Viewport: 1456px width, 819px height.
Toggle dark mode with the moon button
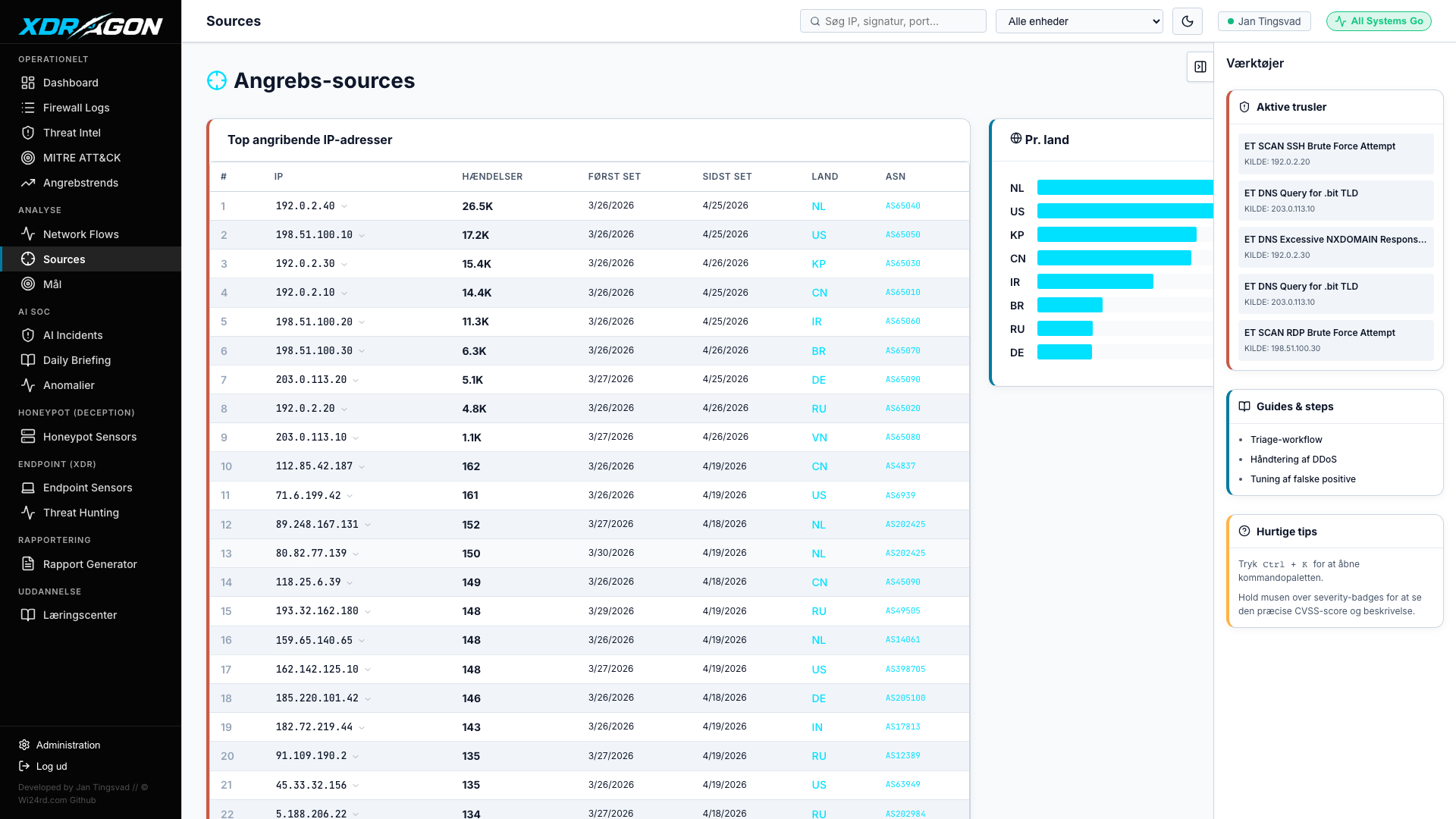click(1188, 21)
